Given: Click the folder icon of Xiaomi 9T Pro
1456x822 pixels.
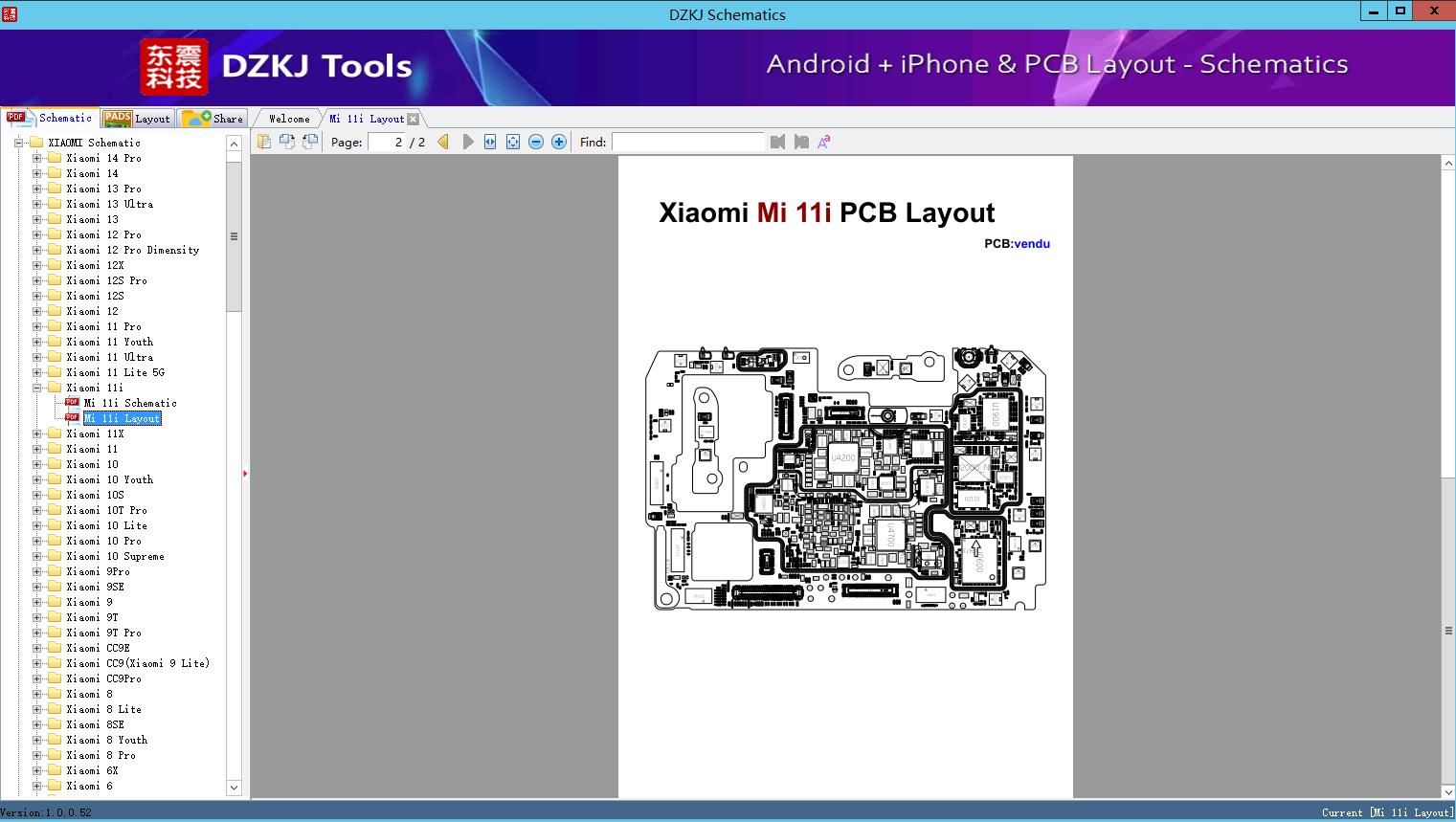Looking at the screenshot, I should 55,633.
